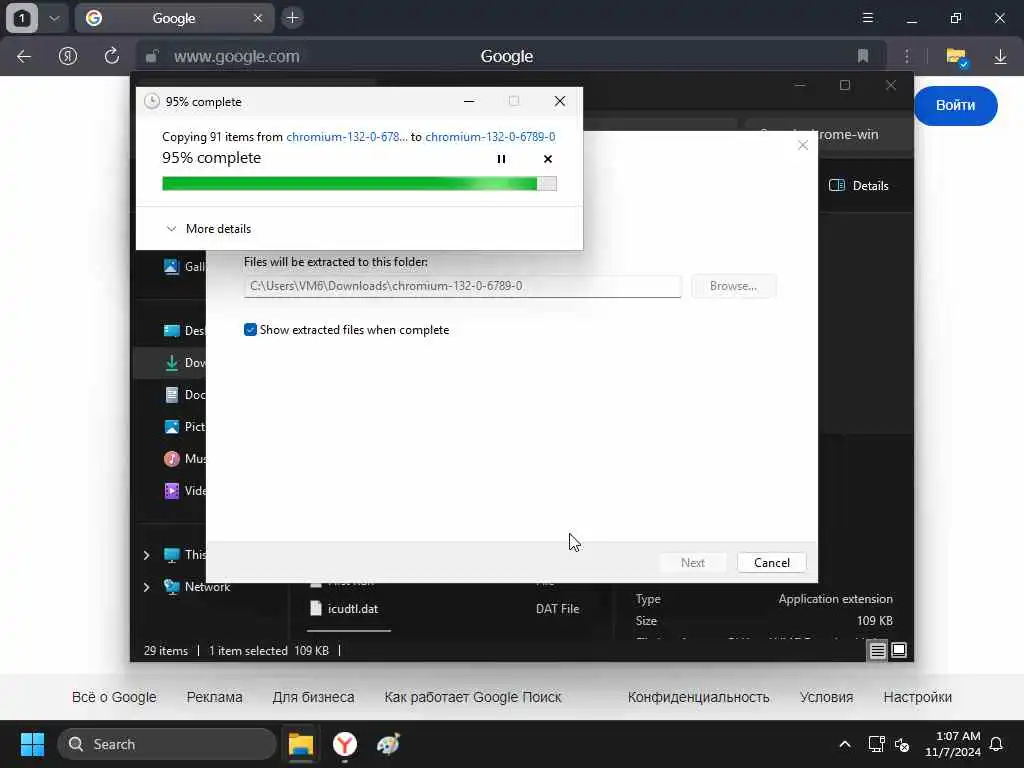Select the icudtl.dat file
This screenshot has width=1024, height=768.
[353, 609]
